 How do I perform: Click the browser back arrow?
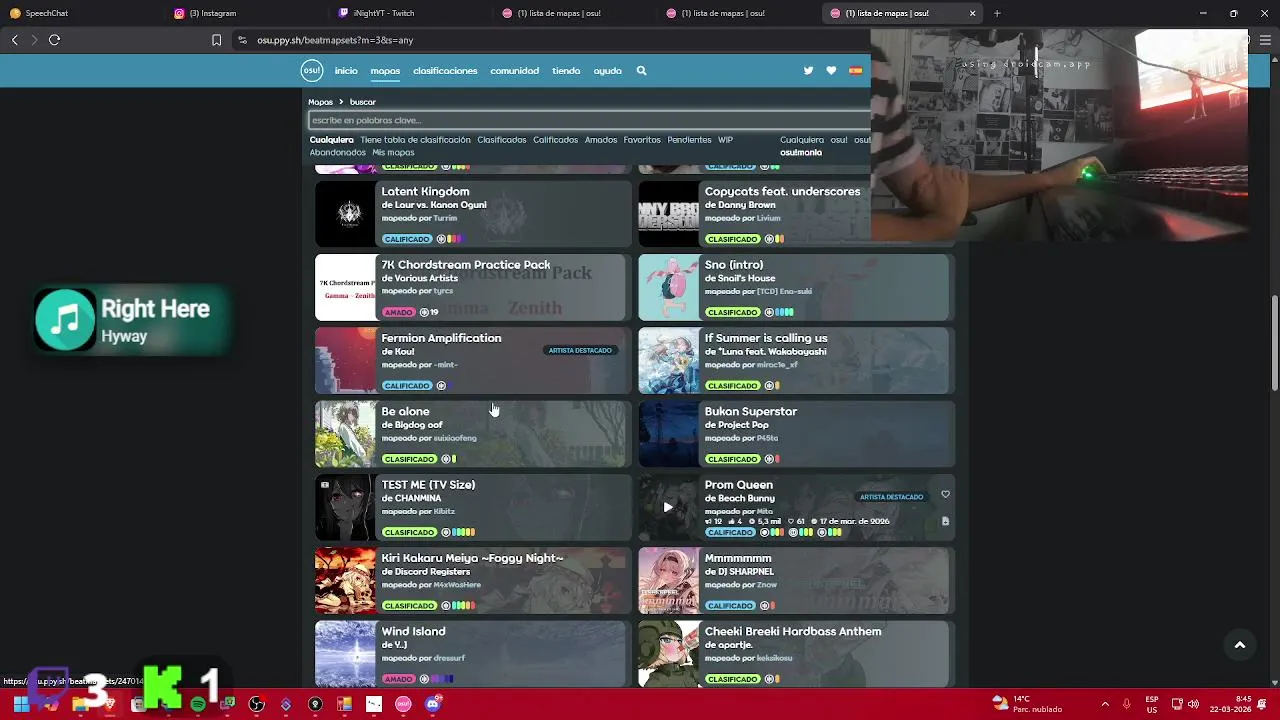(x=15, y=40)
